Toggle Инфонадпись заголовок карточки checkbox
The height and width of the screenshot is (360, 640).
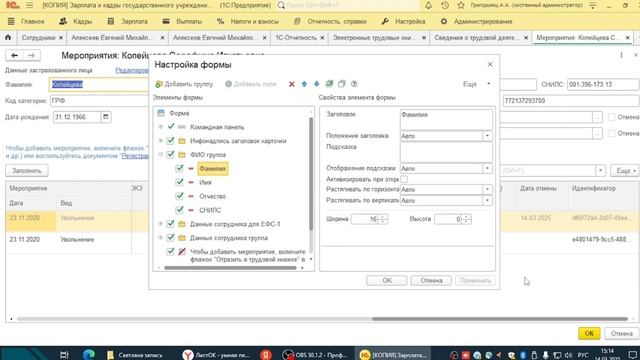point(171,140)
